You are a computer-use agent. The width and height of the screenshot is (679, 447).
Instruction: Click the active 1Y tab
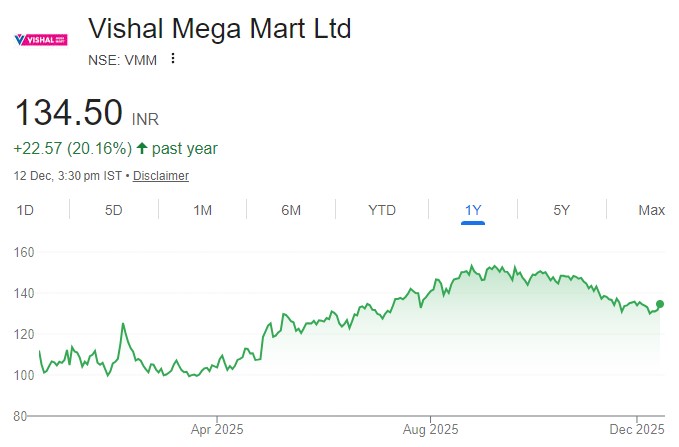[473, 210]
